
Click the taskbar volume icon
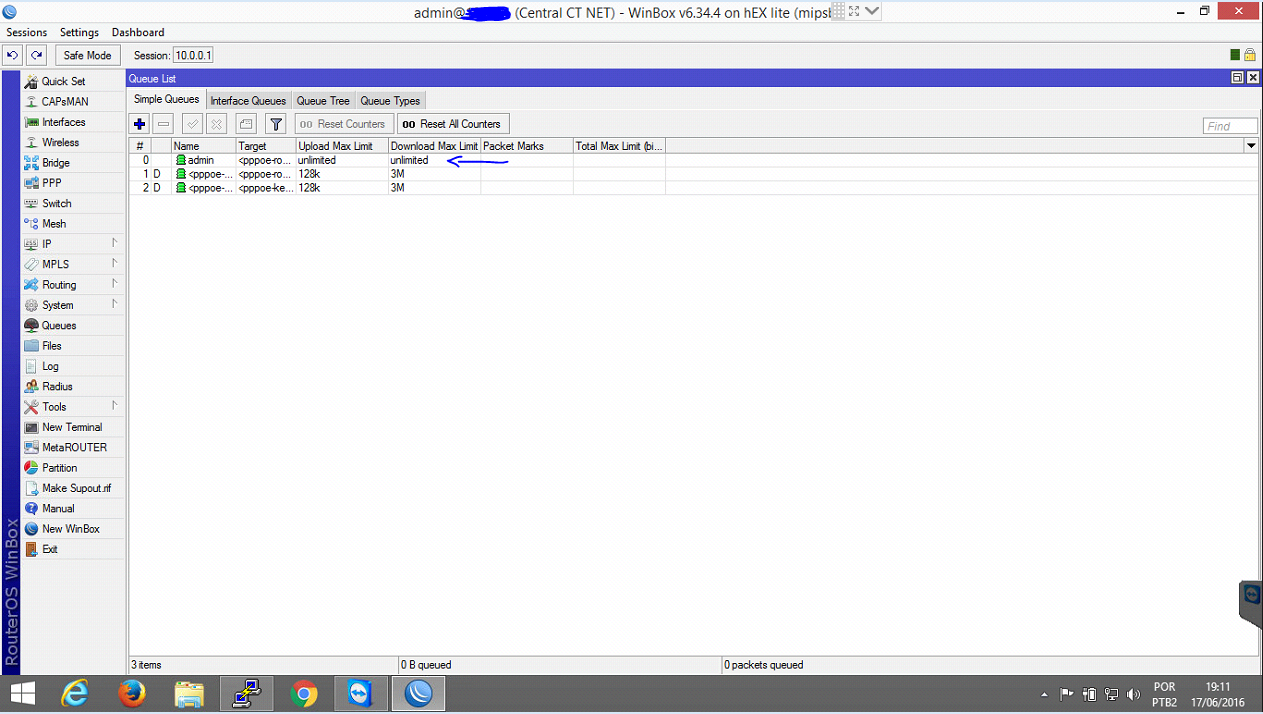[1133, 694]
